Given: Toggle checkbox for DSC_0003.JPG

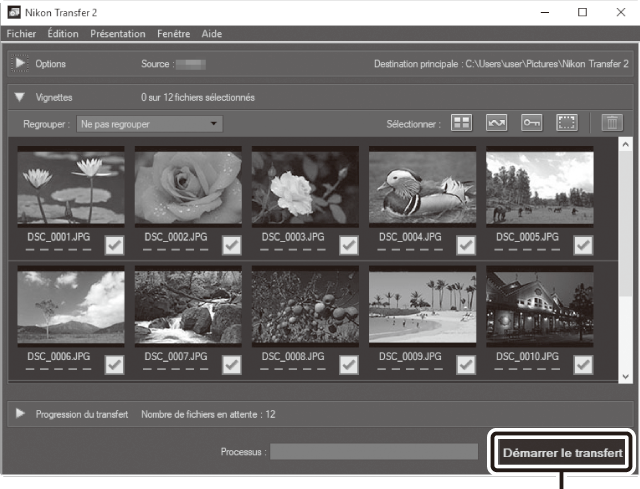Looking at the screenshot, I should click(349, 245).
